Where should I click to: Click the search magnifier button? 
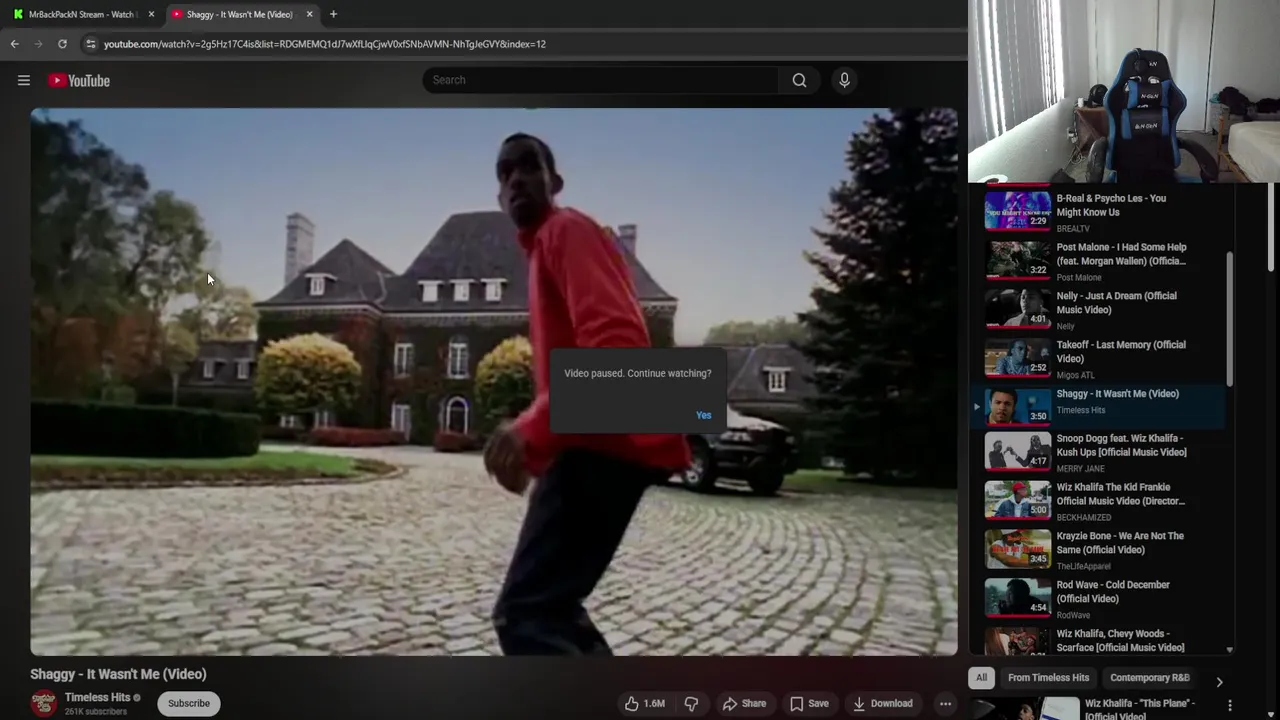(x=799, y=80)
